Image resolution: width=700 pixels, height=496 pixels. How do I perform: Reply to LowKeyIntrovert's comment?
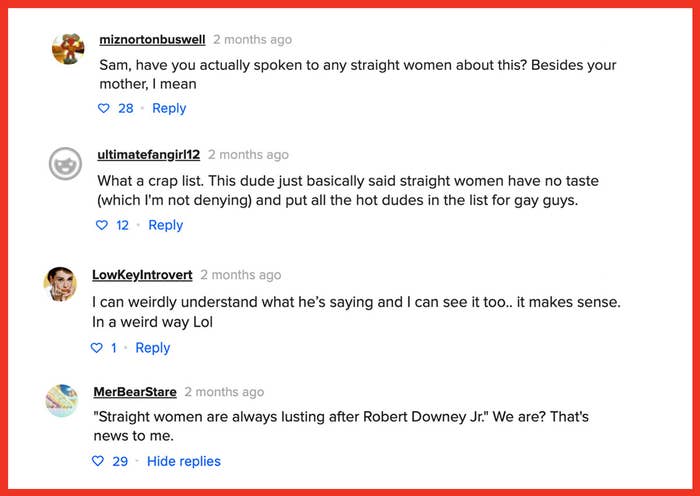[153, 348]
